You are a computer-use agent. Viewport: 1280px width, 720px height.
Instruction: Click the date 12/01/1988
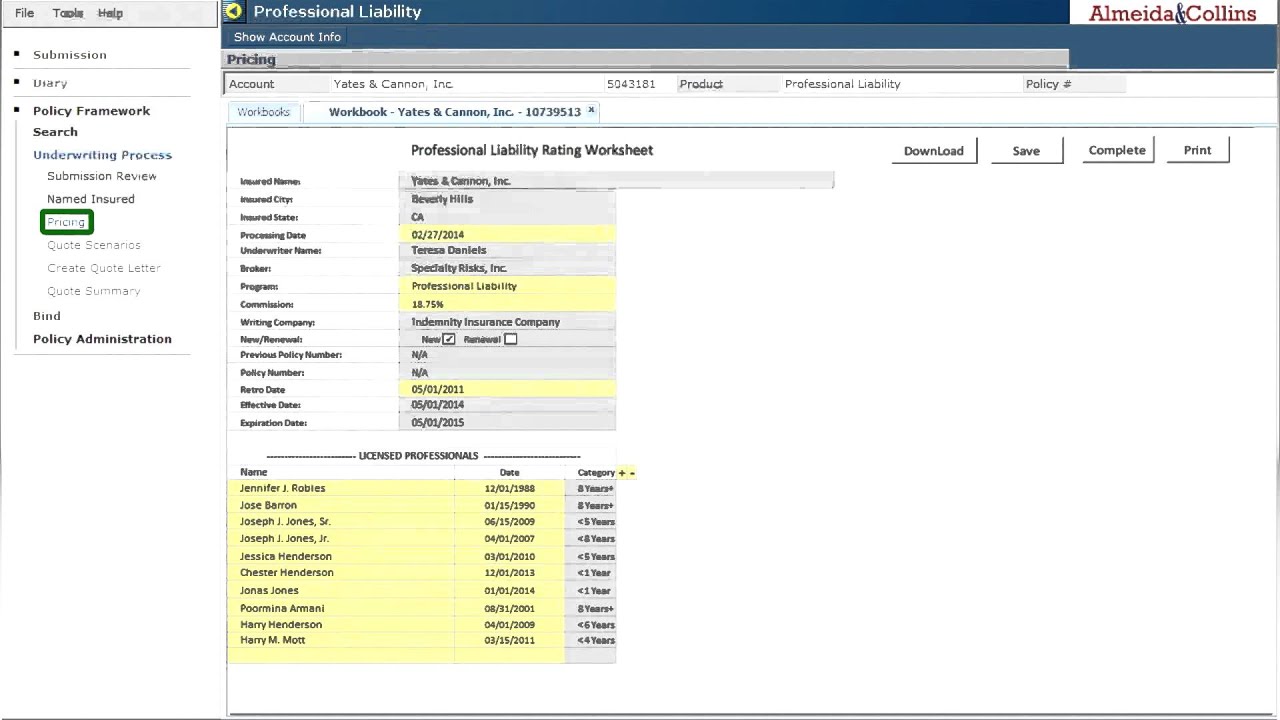510,489
